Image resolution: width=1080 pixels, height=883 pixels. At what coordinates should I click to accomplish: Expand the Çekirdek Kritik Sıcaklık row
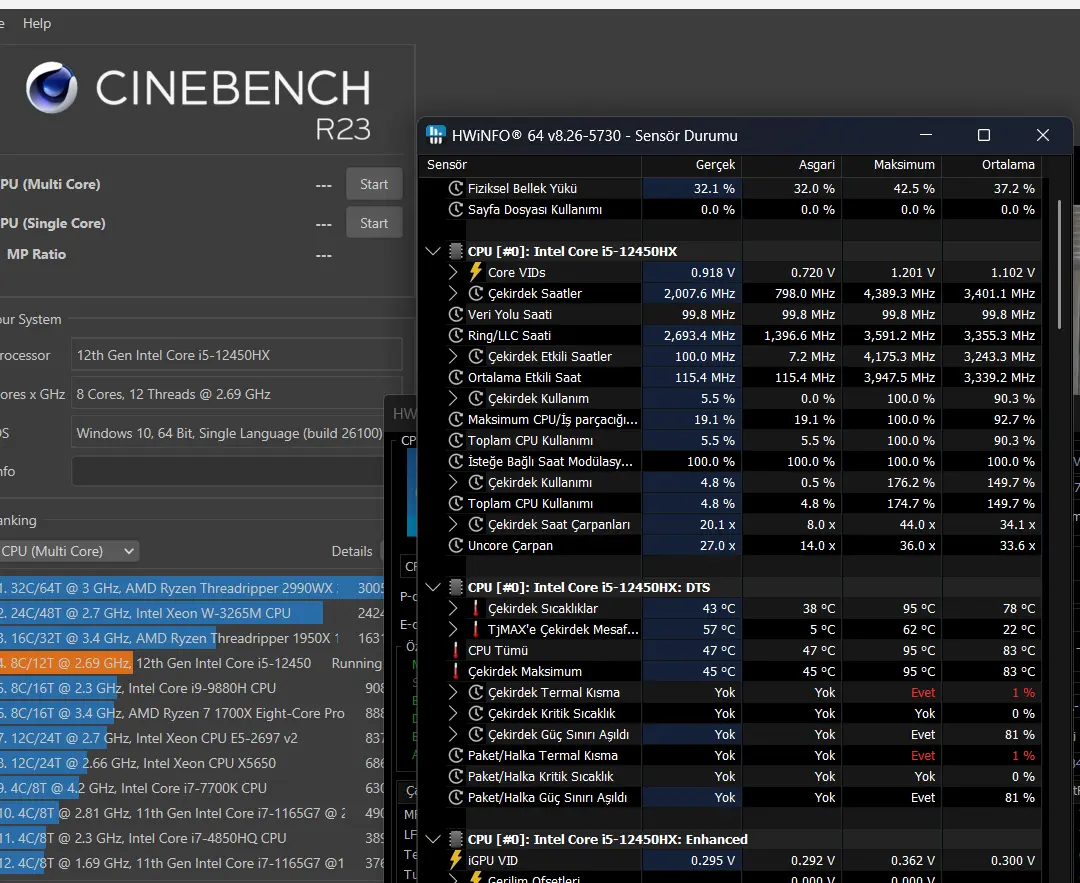coord(453,714)
